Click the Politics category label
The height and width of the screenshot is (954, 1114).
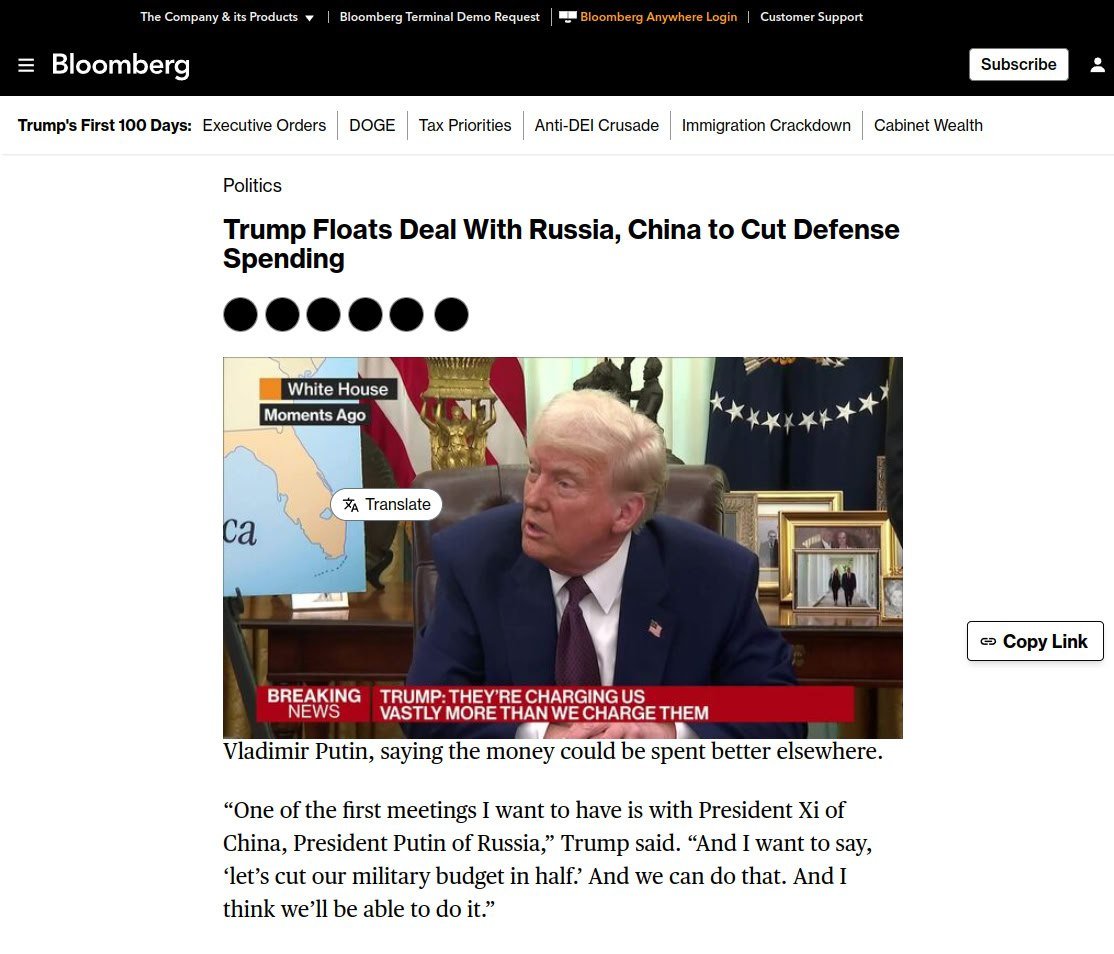click(x=252, y=185)
